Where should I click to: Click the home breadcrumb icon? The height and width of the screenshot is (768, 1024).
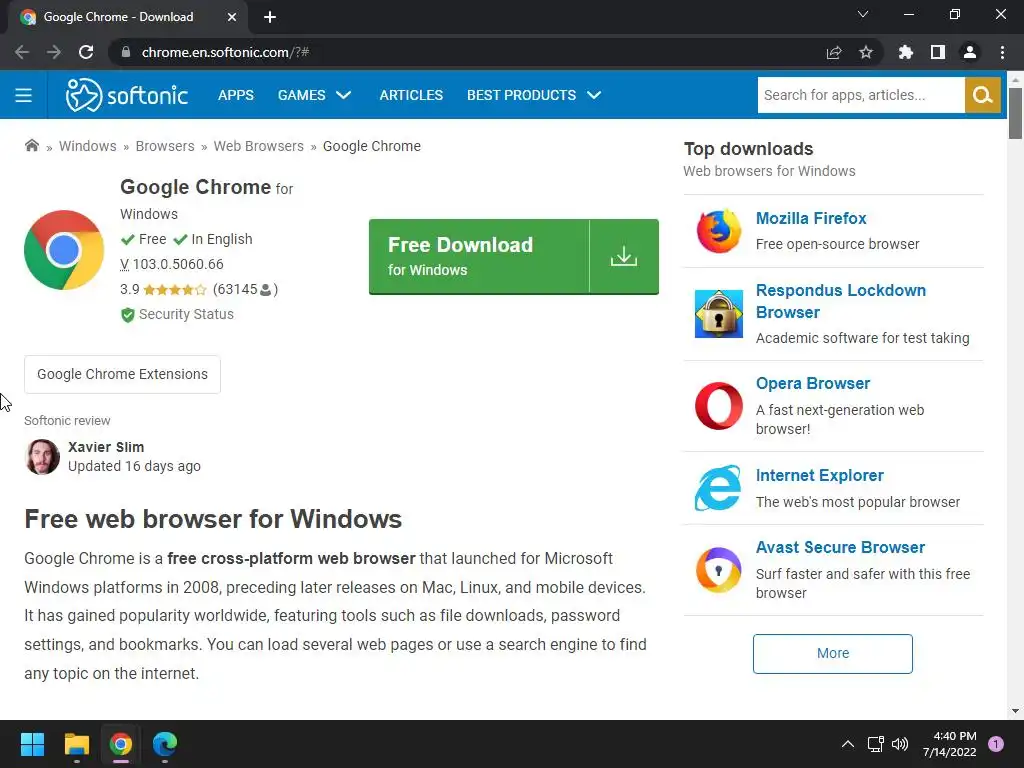tap(31, 146)
